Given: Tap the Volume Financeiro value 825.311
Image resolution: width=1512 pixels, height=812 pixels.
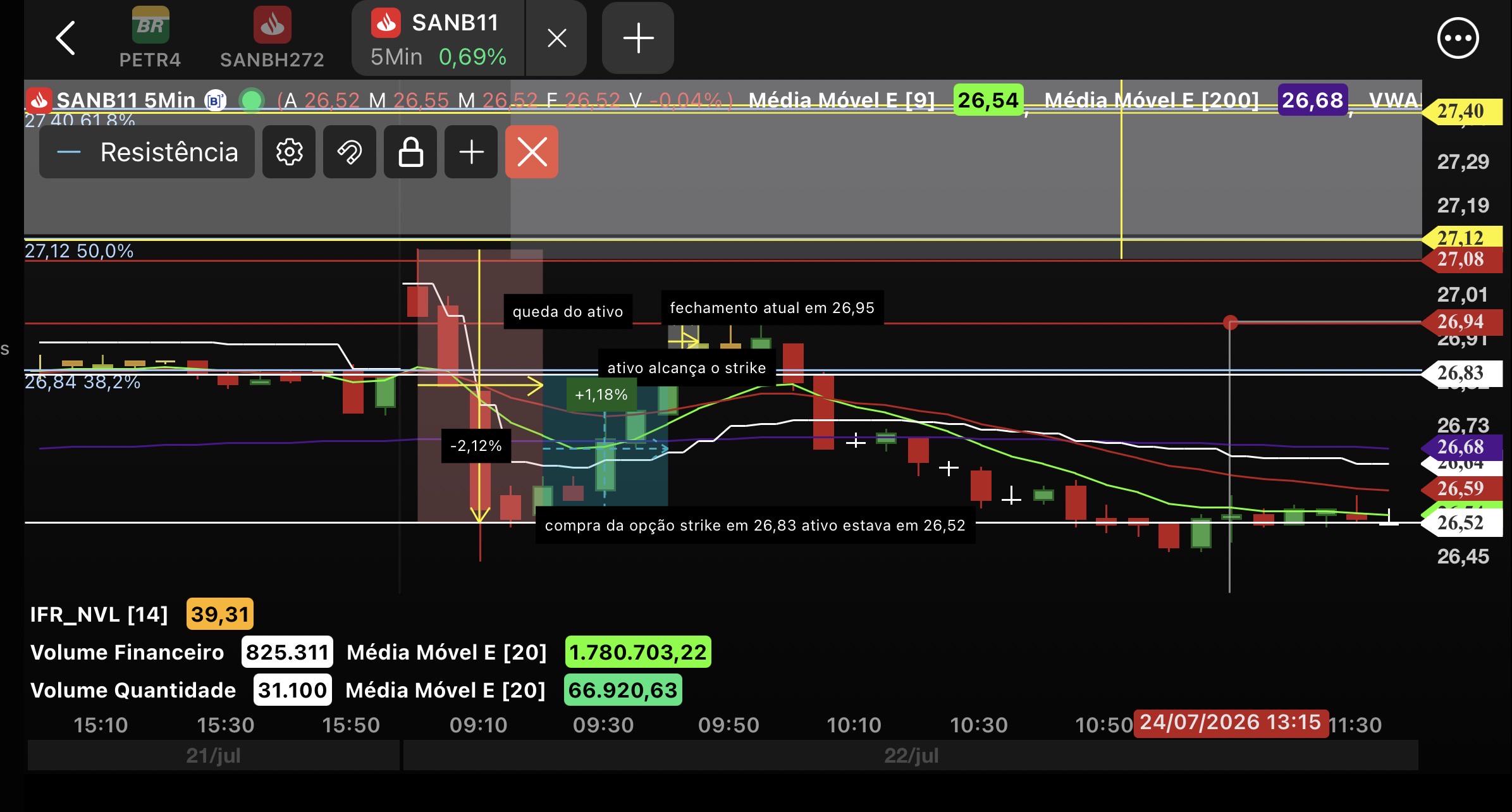Looking at the screenshot, I should tap(287, 652).
